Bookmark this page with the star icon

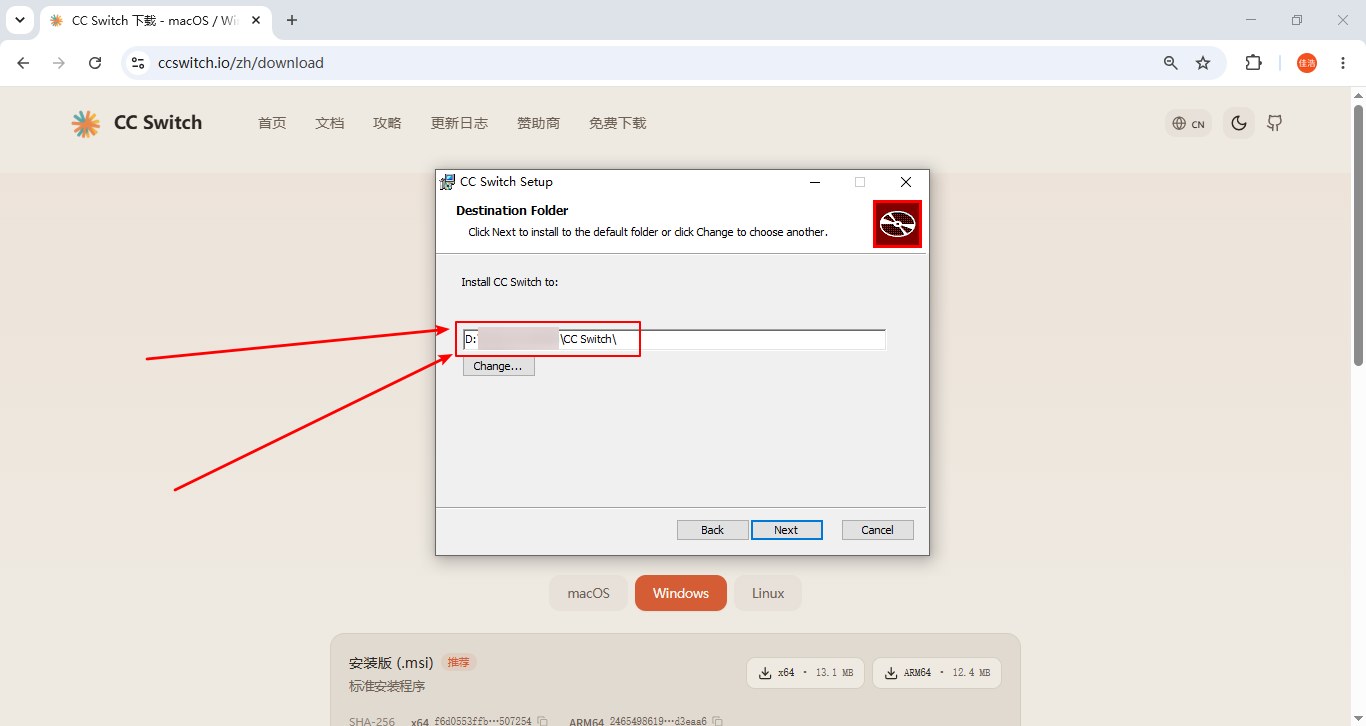[1203, 63]
